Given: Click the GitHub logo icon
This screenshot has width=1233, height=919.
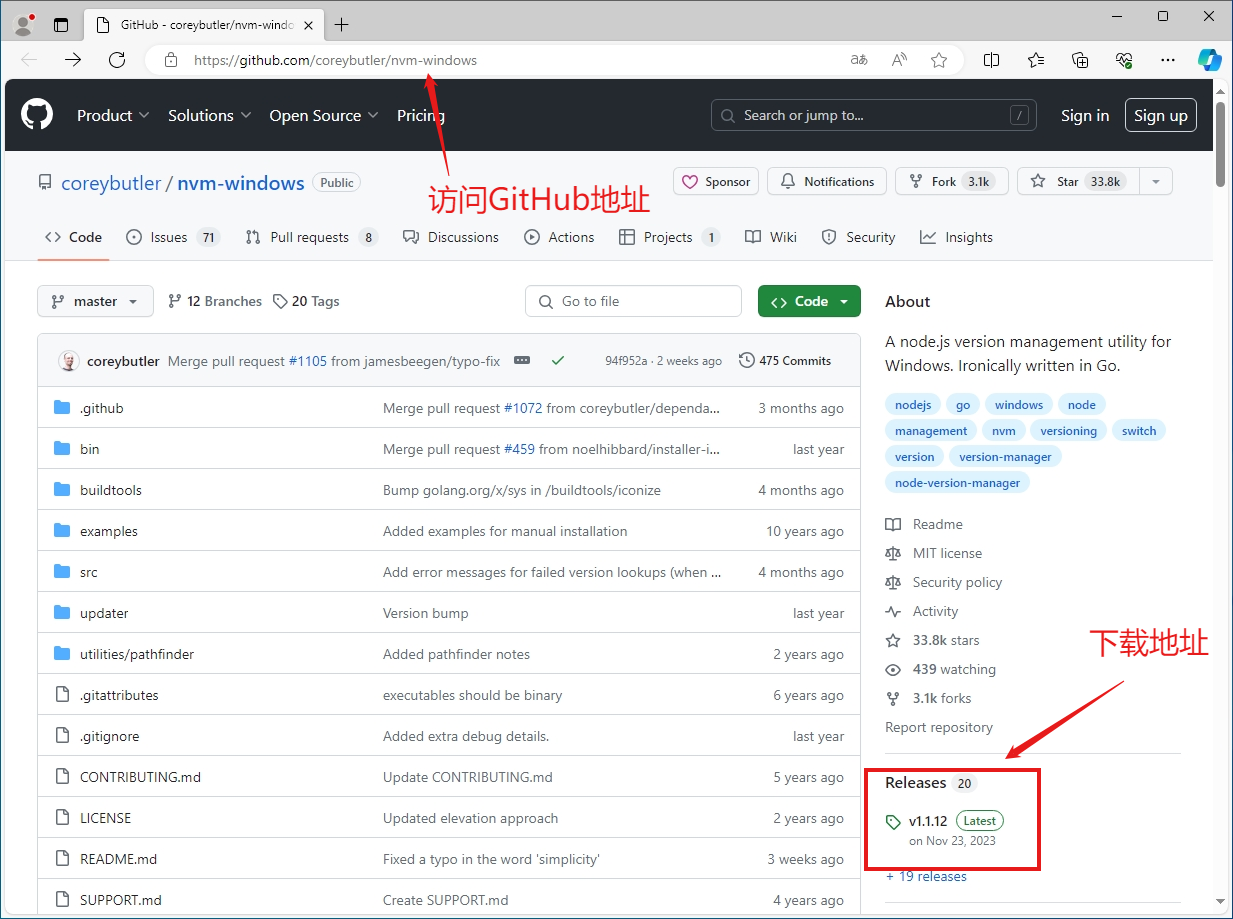Looking at the screenshot, I should coord(37,115).
